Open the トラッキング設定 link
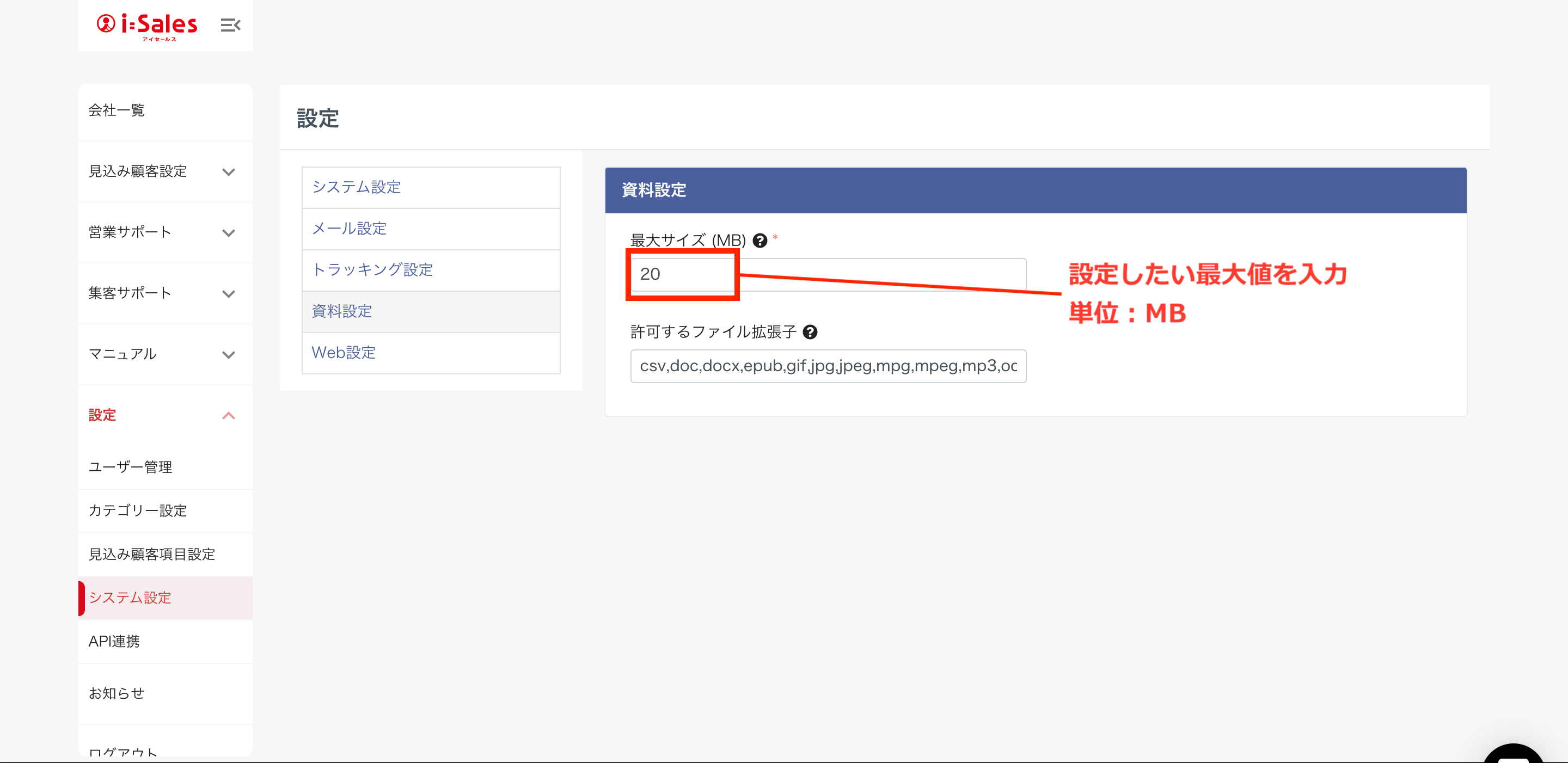This screenshot has height=763, width=1568. (x=372, y=270)
